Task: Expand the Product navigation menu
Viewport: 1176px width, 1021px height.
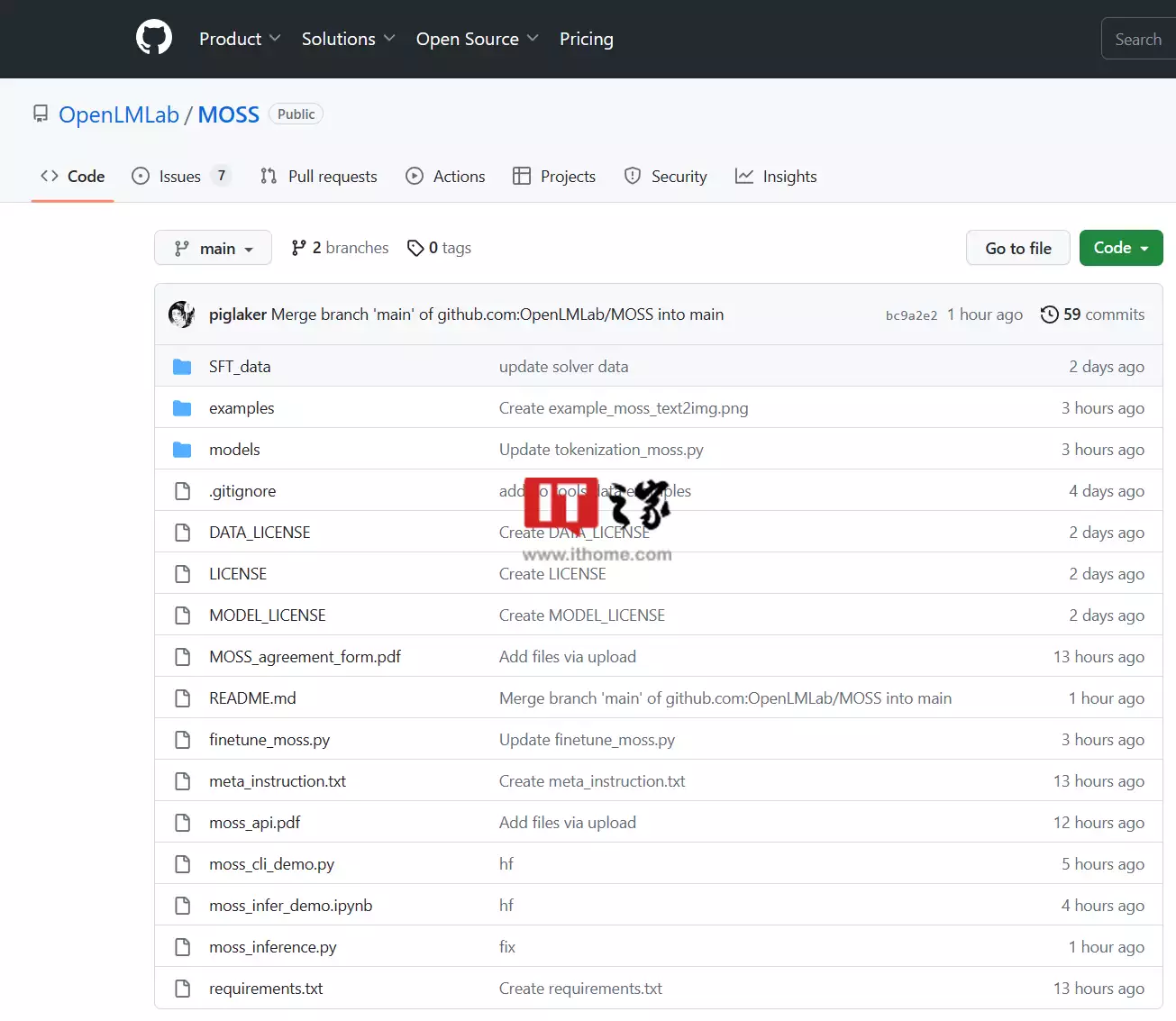Action: pos(240,39)
